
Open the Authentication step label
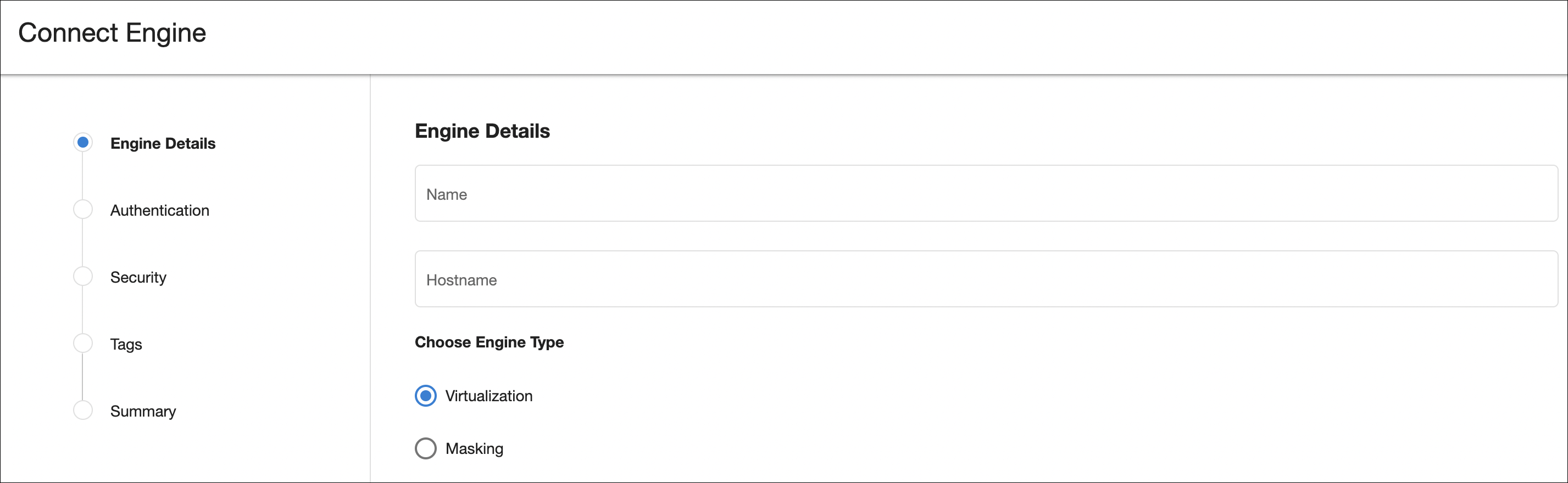click(x=159, y=210)
